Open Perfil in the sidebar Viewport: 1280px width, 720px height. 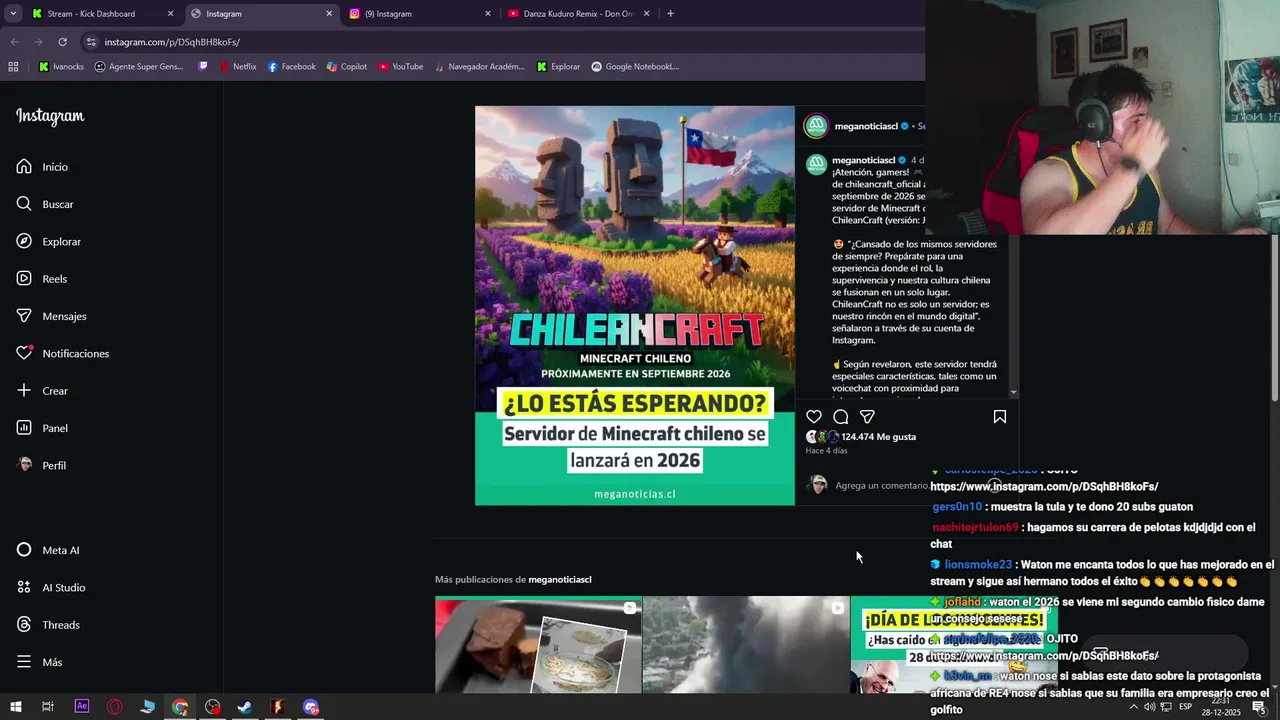click(x=42, y=466)
